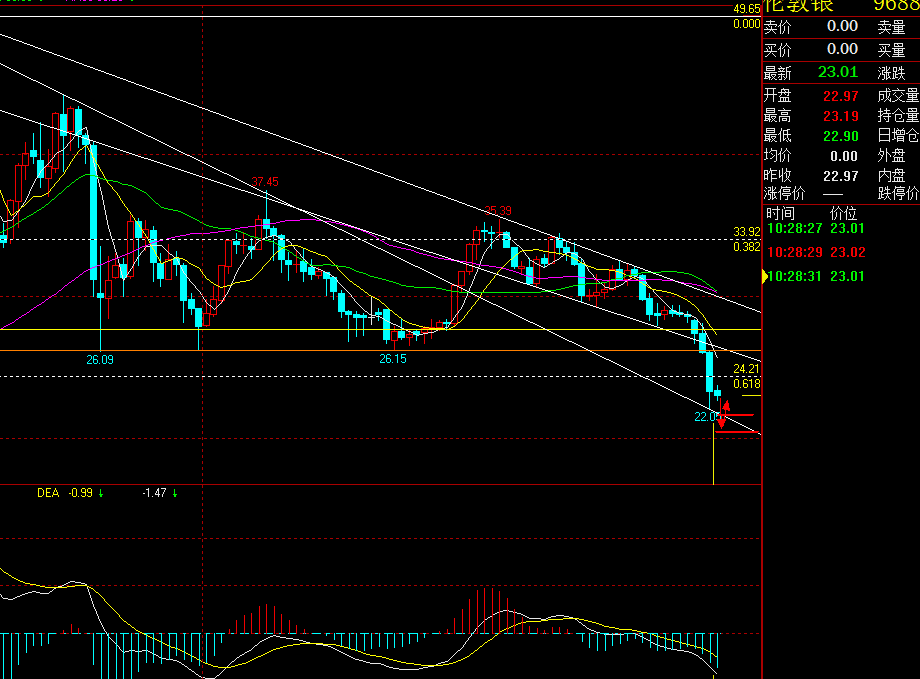Select the 26.09 low price label
The width and height of the screenshot is (920, 679).
click(x=100, y=359)
